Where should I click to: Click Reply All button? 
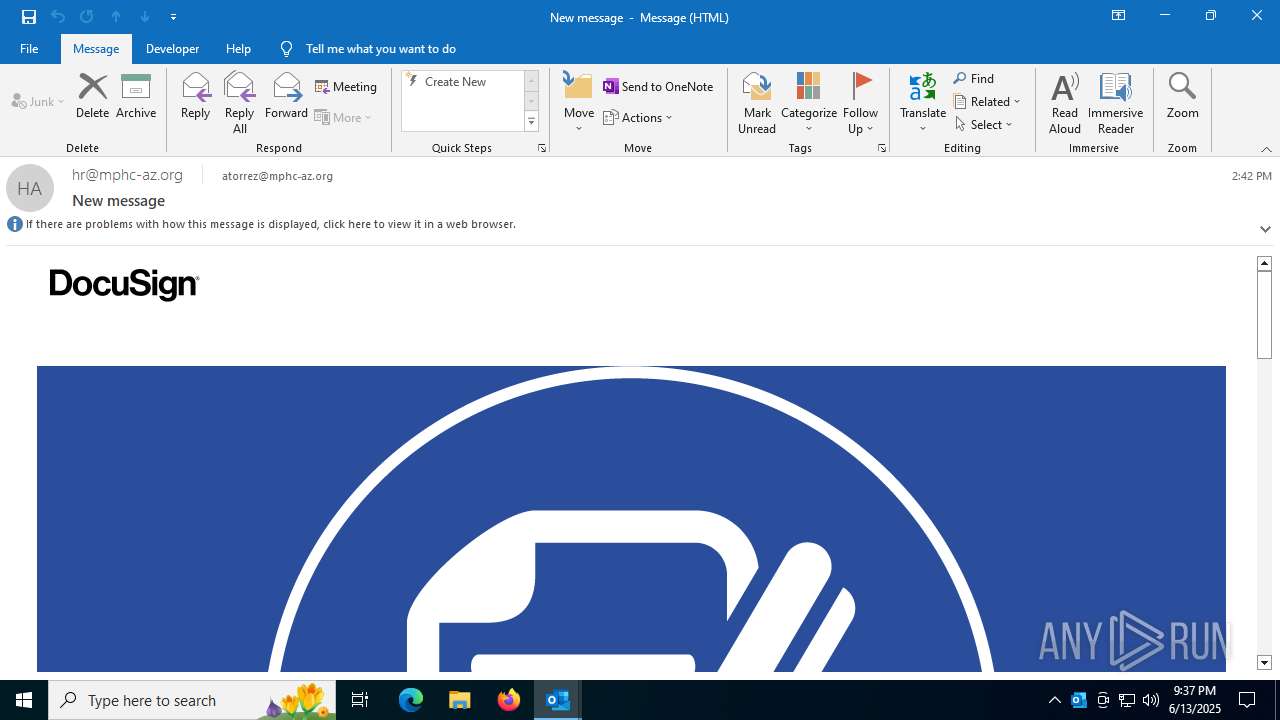[x=239, y=103]
